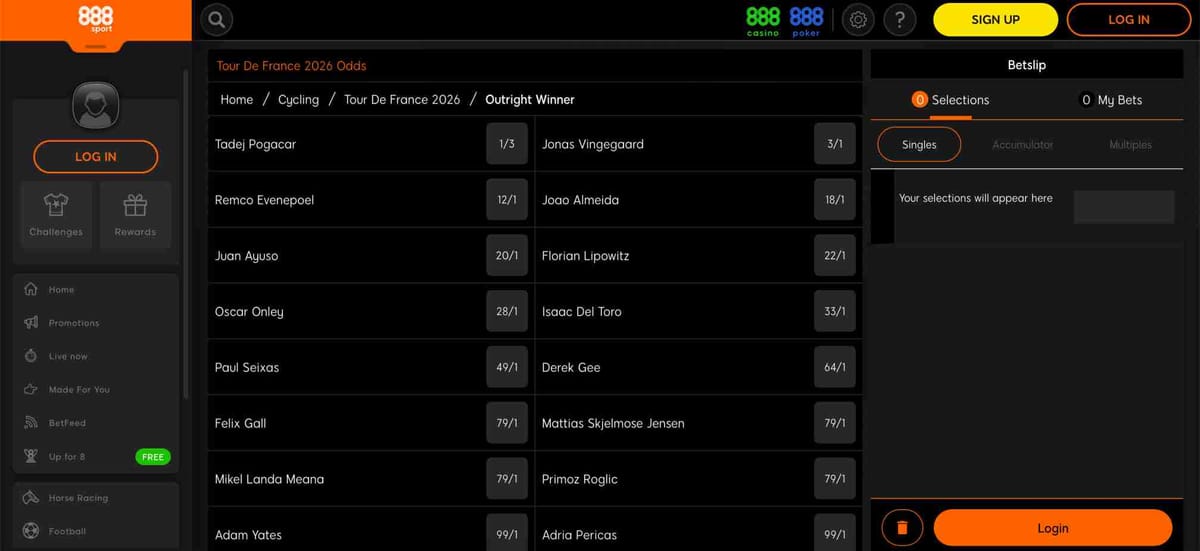Switch to the Selections tab

point(950,100)
